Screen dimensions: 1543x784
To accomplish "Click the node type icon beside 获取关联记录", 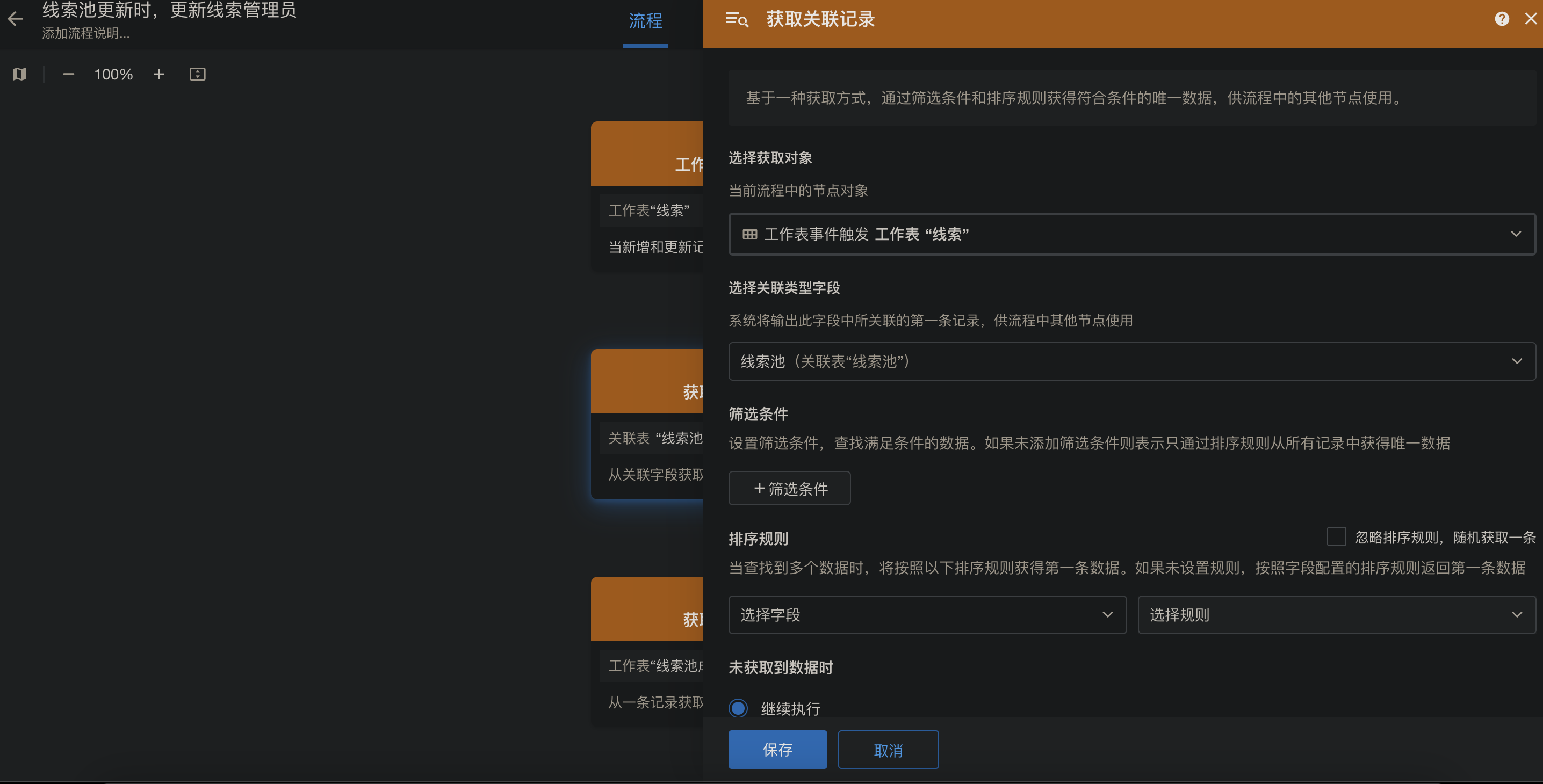I will (737, 19).
